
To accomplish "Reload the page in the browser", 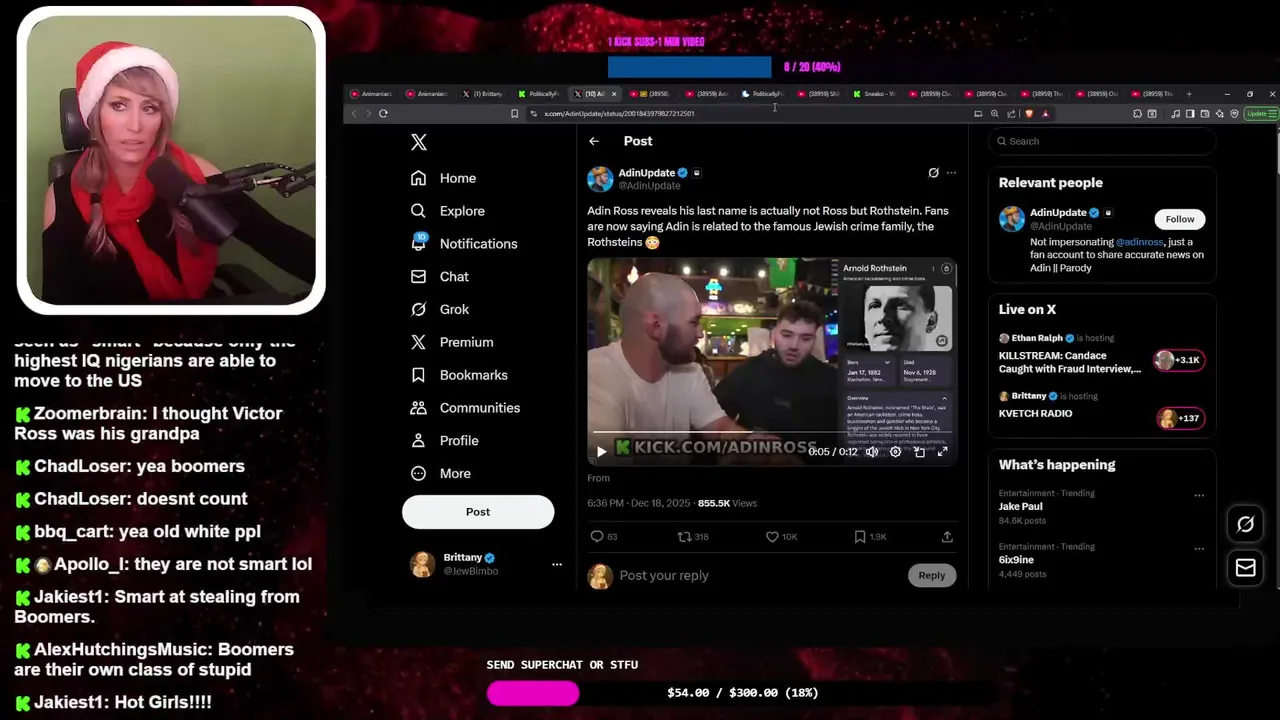I will click(383, 114).
